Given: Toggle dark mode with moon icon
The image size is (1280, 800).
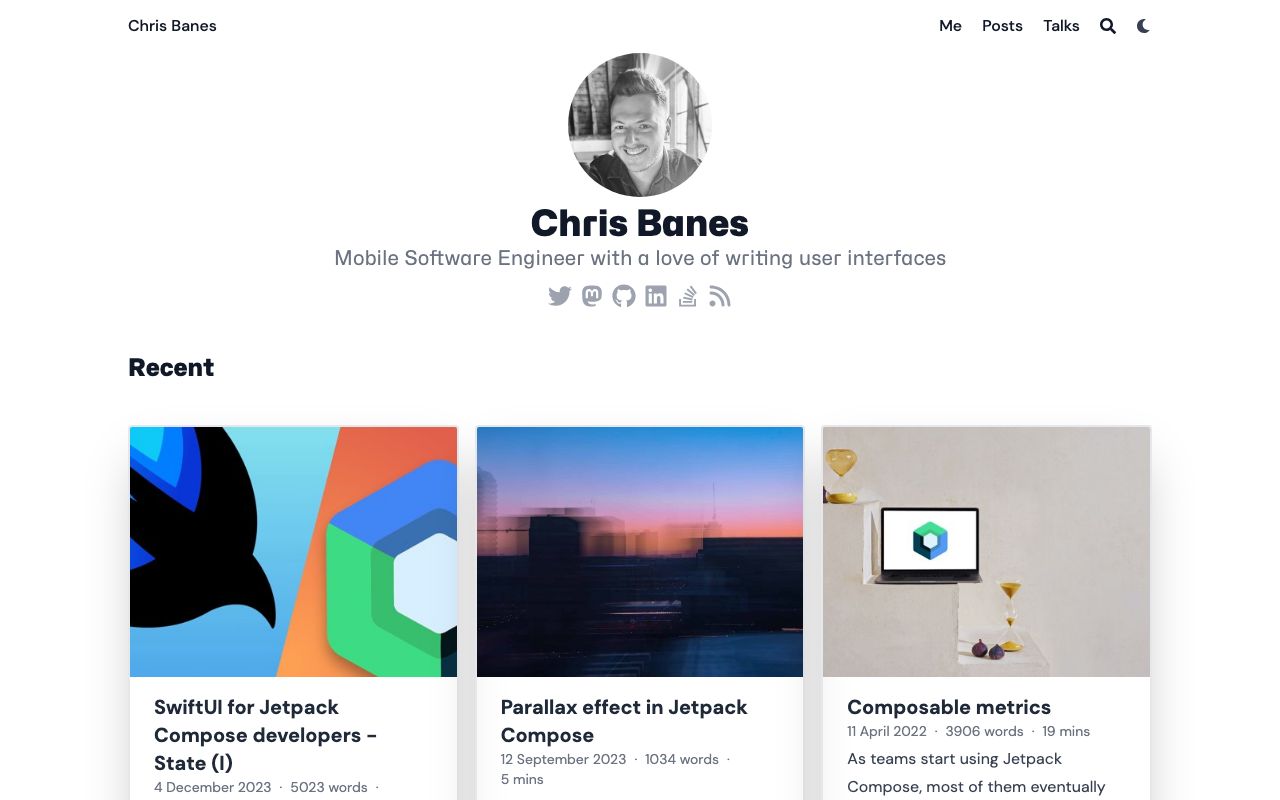Looking at the screenshot, I should [1143, 26].
